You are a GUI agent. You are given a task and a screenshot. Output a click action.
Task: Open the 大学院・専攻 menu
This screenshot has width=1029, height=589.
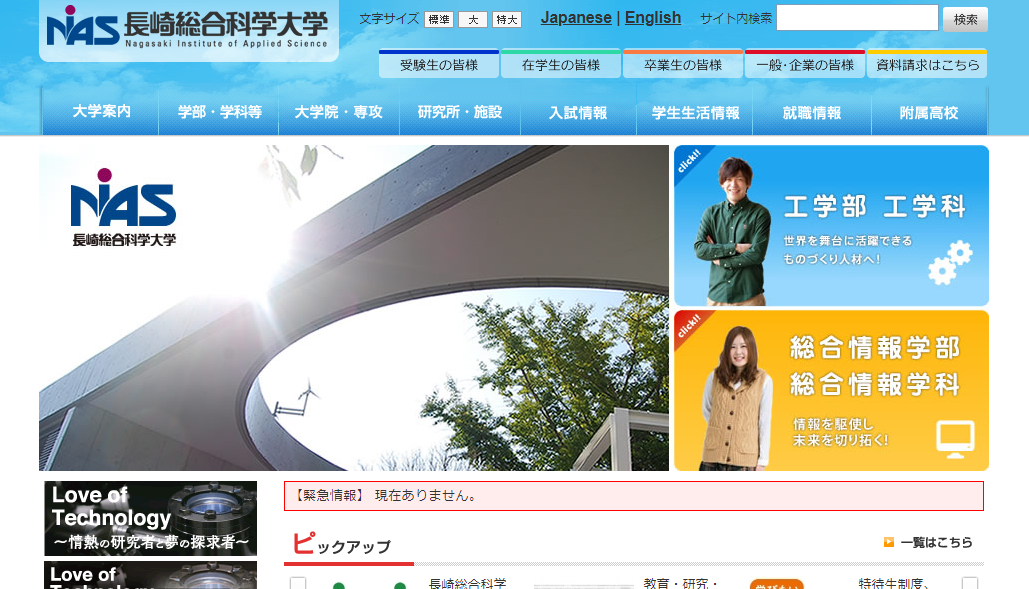(339, 112)
